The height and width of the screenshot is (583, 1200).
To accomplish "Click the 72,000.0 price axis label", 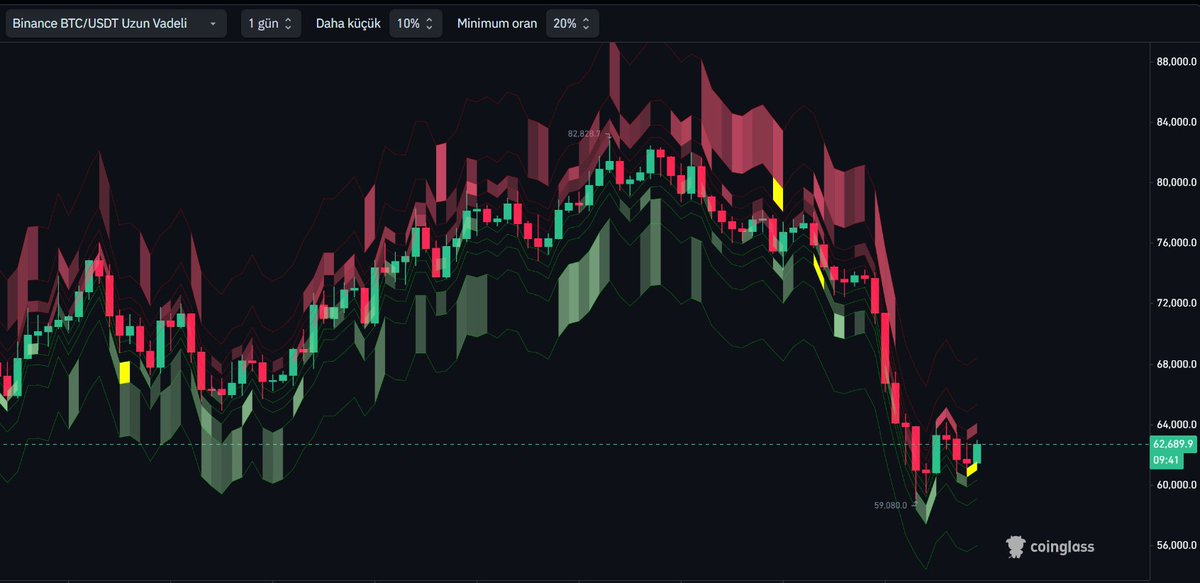I will [1176, 303].
